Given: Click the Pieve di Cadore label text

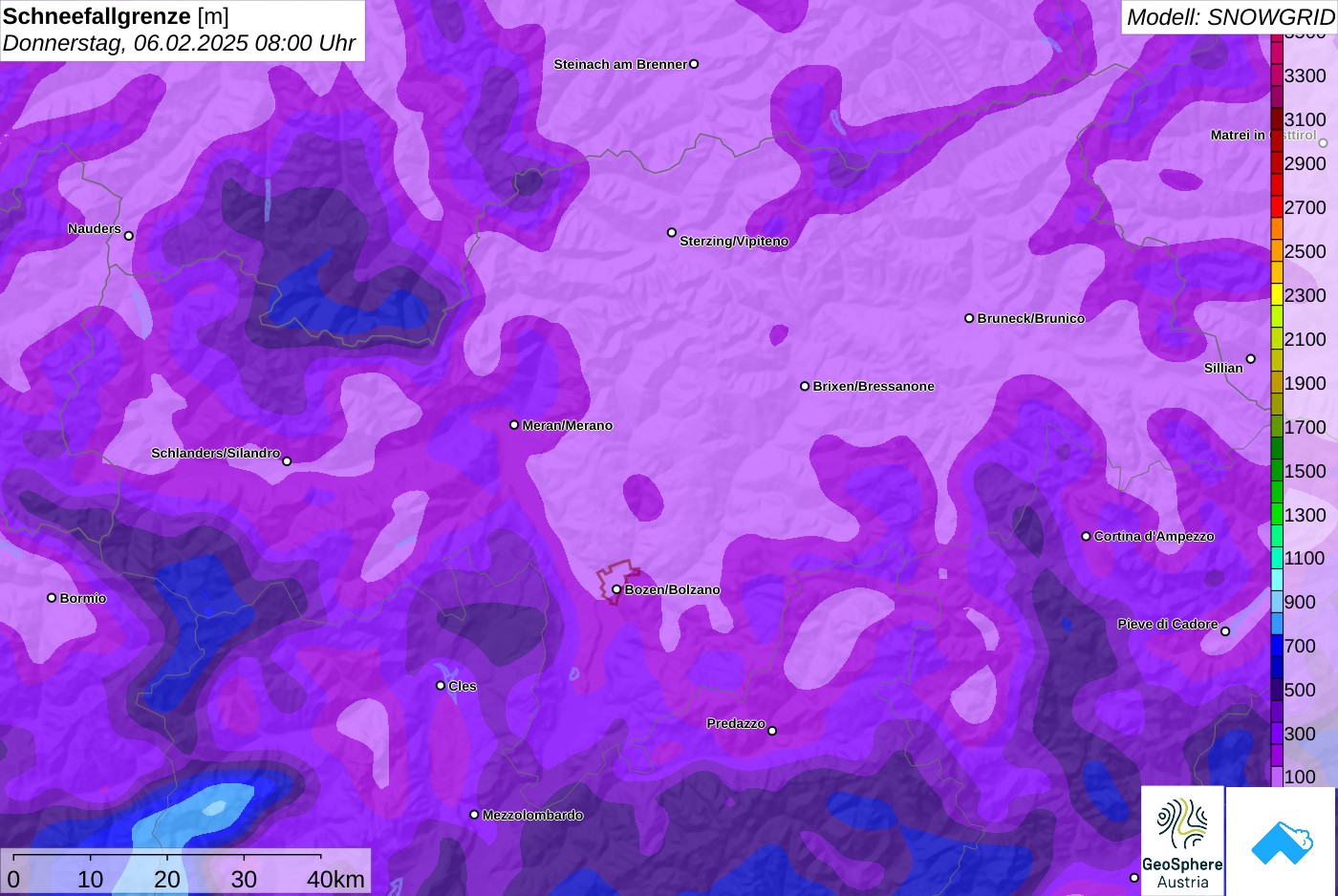Looking at the screenshot, I should tap(1168, 624).
